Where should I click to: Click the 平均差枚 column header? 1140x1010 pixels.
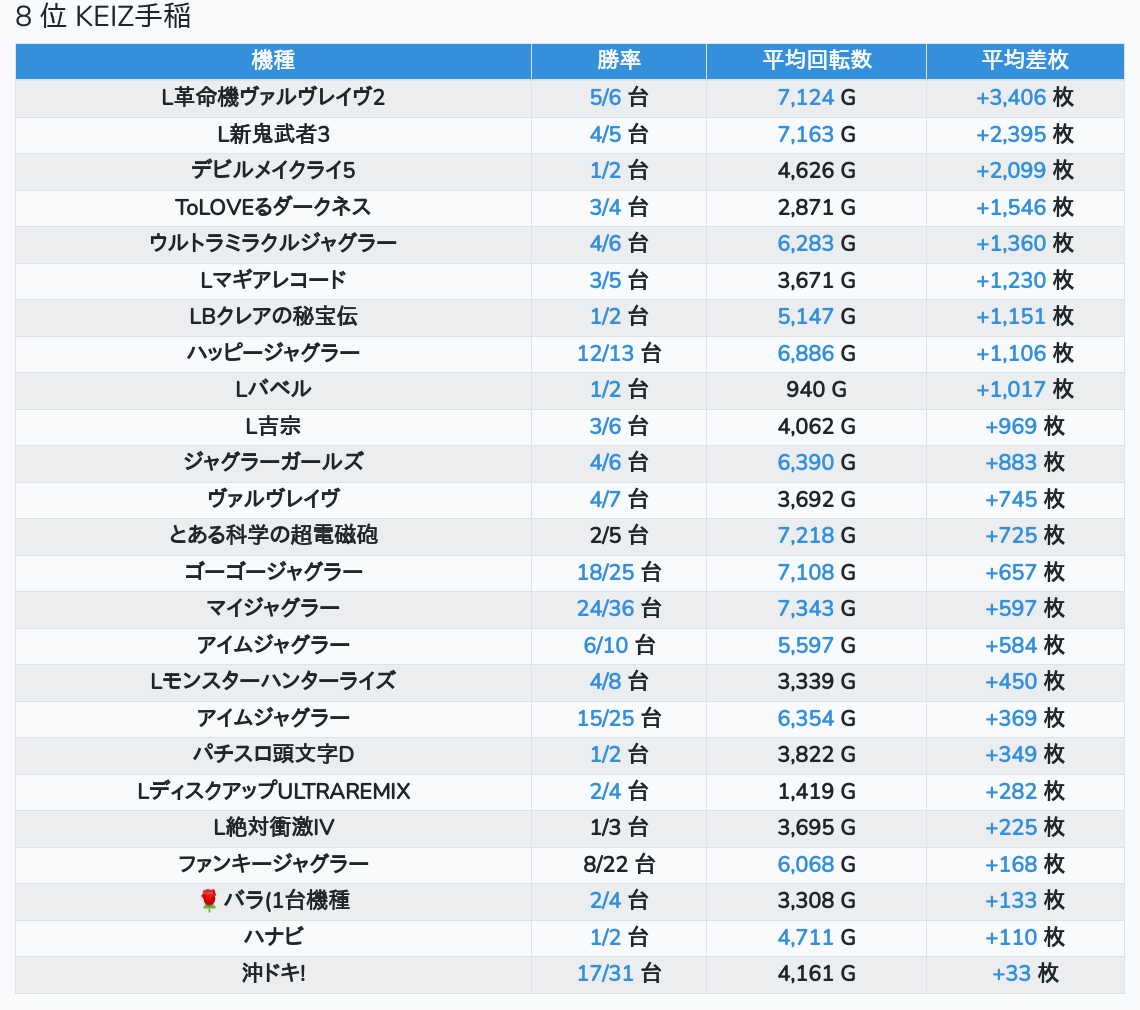point(1025,60)
